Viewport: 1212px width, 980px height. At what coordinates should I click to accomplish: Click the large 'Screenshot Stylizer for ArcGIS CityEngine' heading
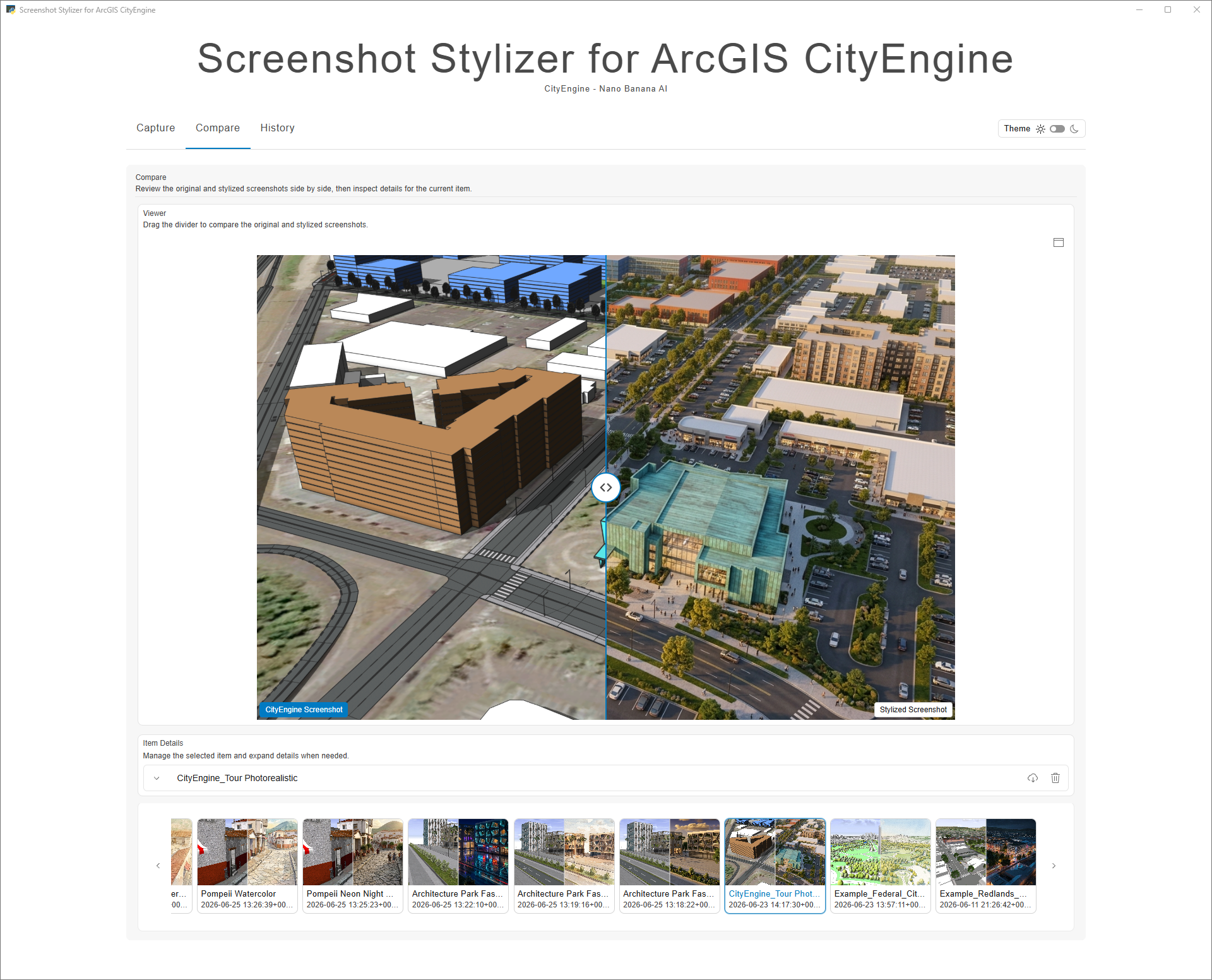click(605, 59)
